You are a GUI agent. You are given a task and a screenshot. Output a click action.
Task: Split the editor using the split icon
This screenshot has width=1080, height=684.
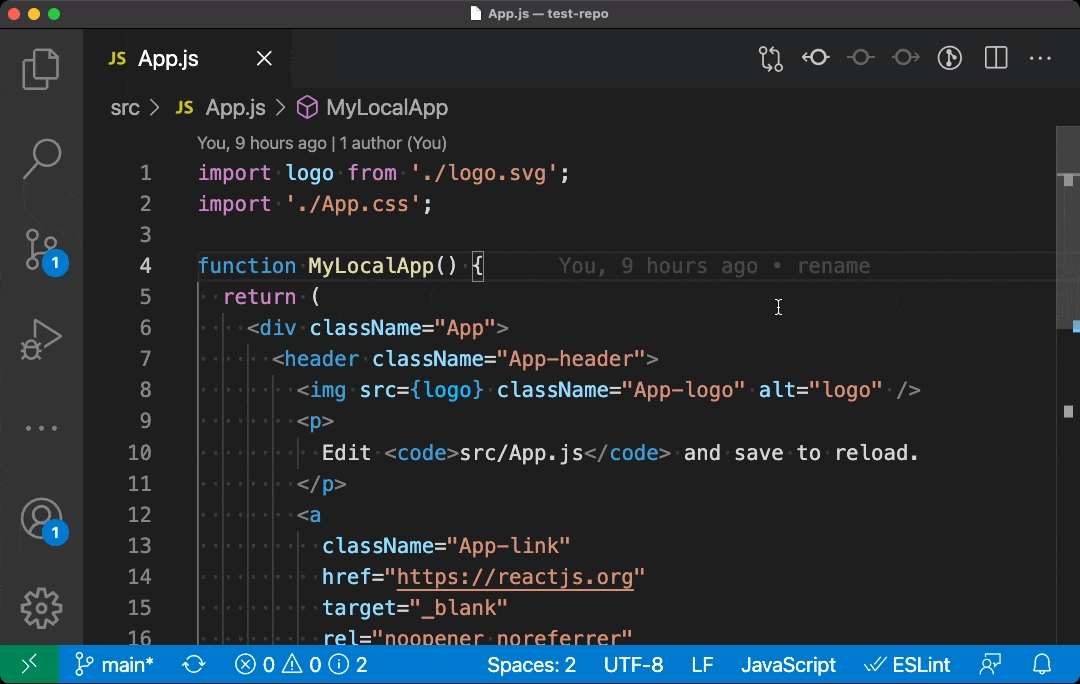point(995,57)
